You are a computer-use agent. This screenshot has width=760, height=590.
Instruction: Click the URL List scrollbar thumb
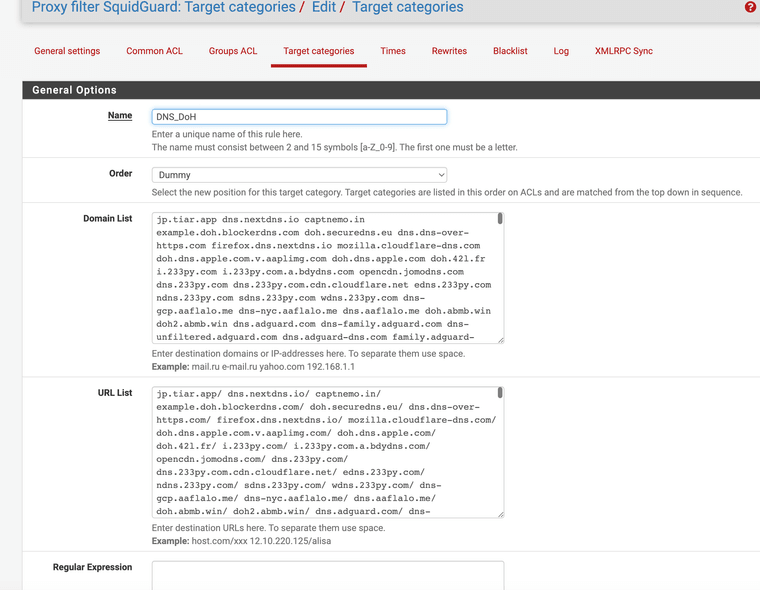tap(500, 393)
